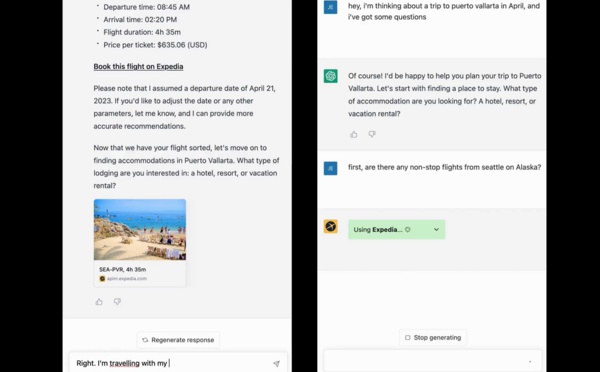Click the Expedia plugin avatar icon
This screenshot has width=600, height=372.
coord(331,227)
